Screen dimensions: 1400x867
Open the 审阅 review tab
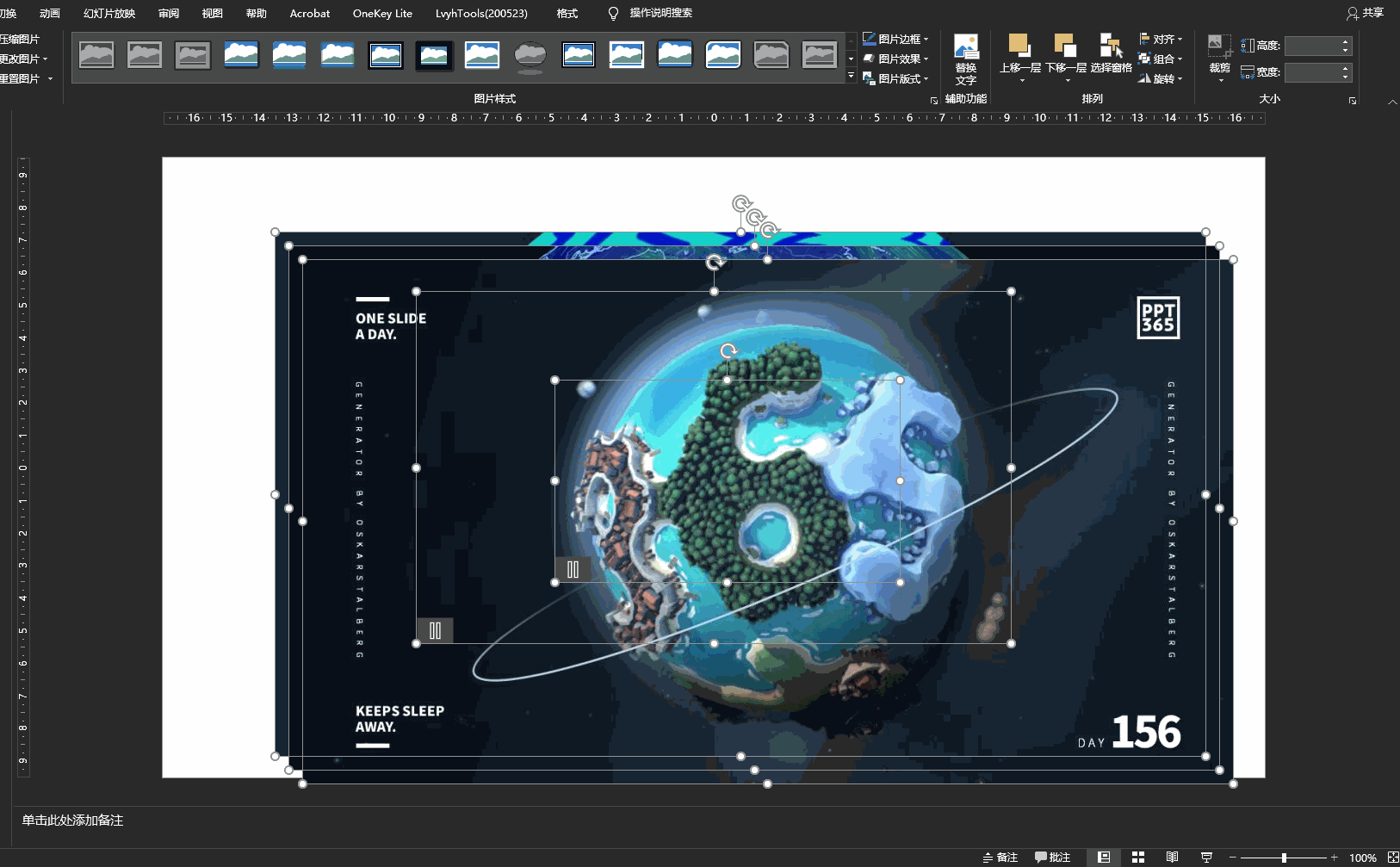point(169,13)
